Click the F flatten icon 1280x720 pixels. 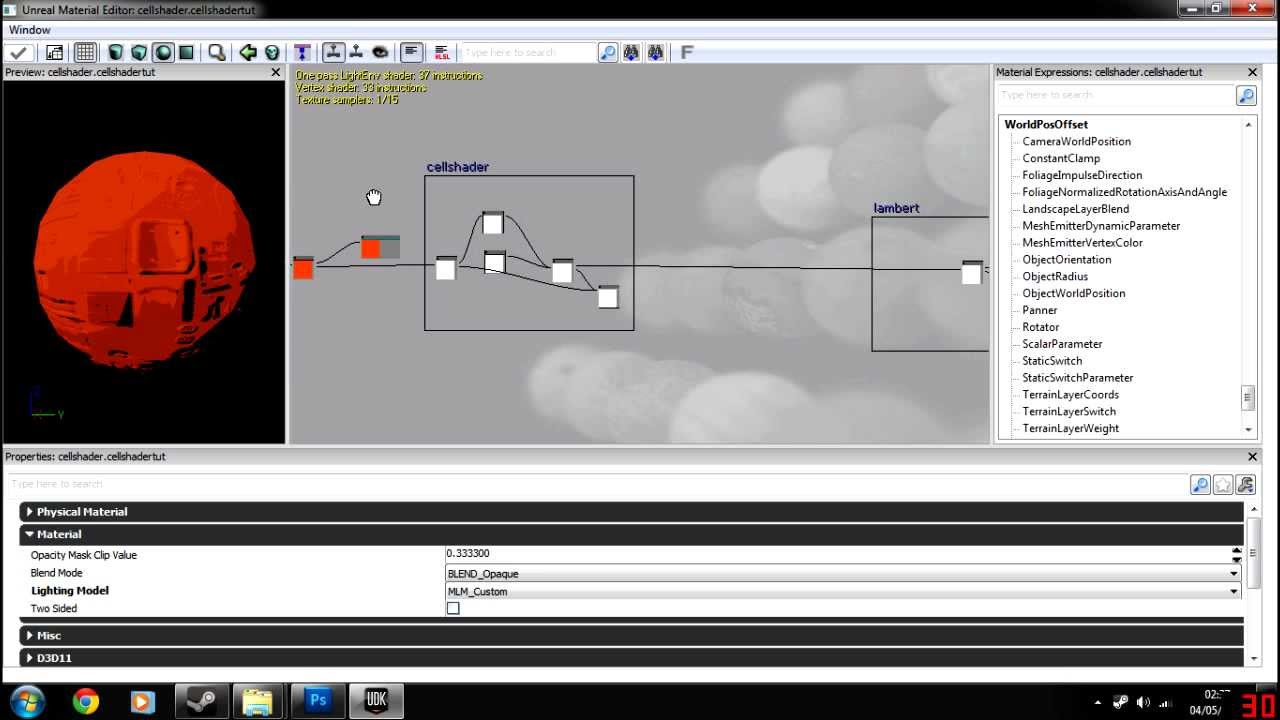(687, 52)
